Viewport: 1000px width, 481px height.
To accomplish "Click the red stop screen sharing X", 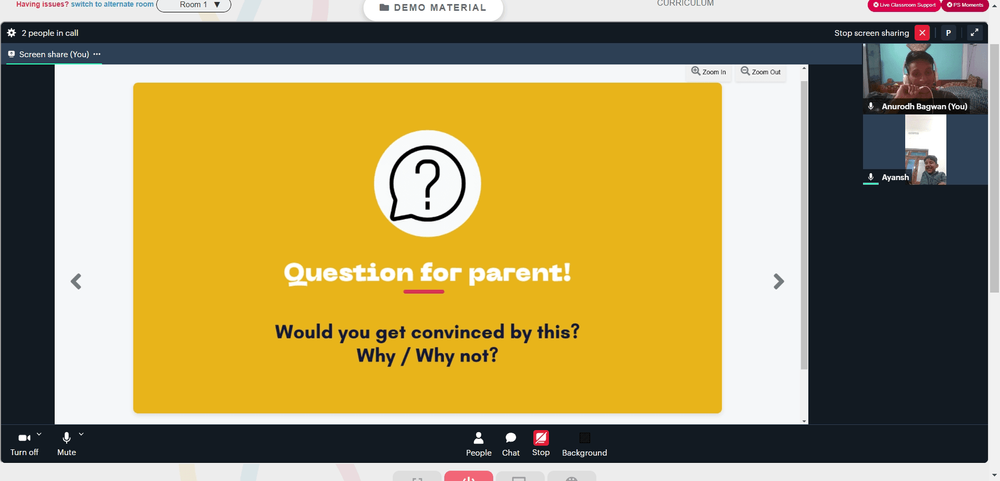I will click(922, 33).
